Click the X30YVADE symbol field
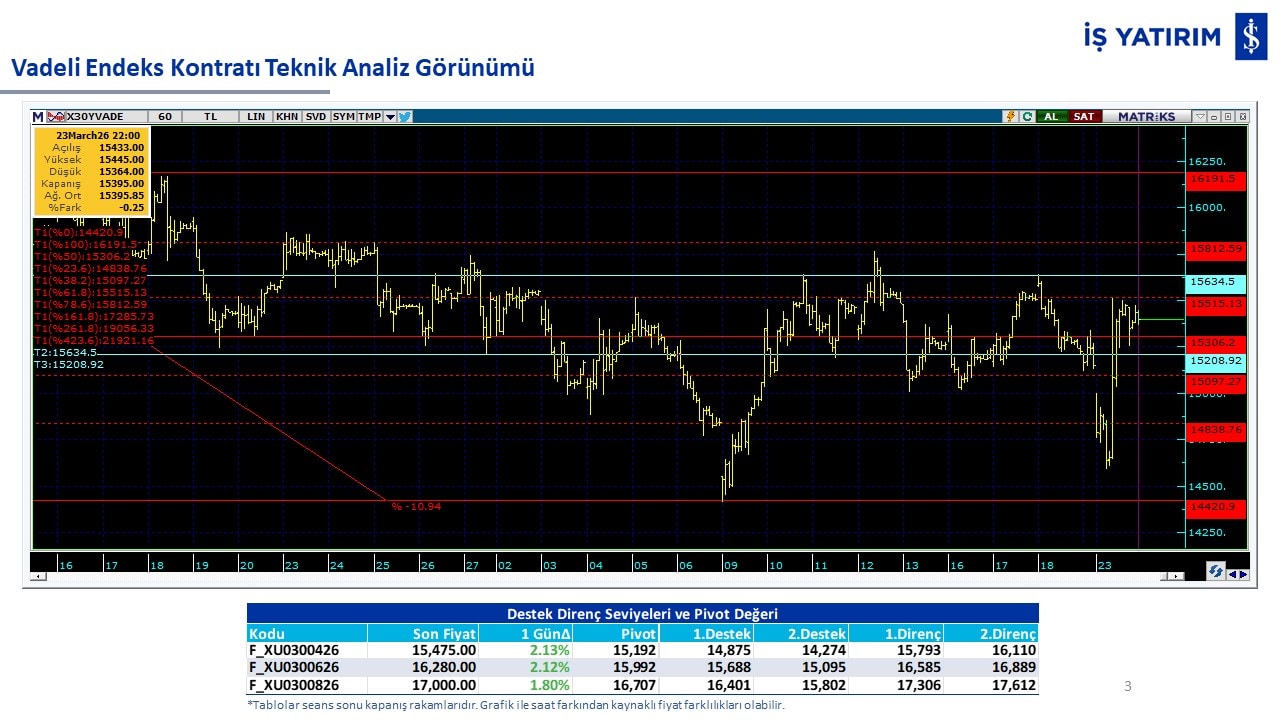Viewport: 1280px width, 720px height. [100, 117]
